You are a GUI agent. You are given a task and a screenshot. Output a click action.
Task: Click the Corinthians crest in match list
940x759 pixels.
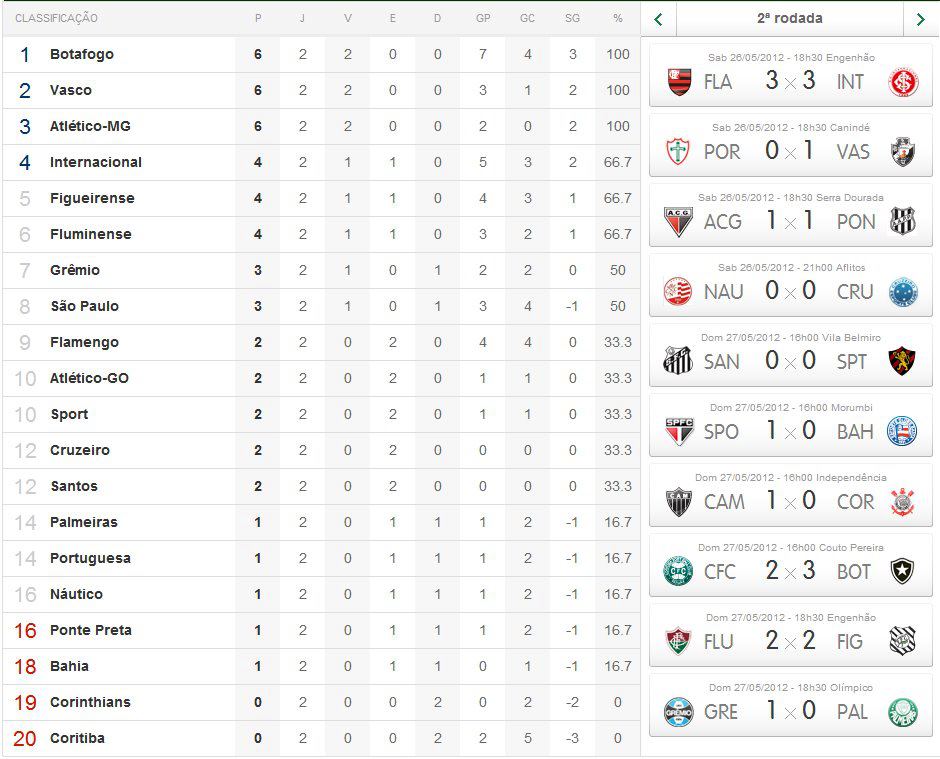[x=903, y=502]
